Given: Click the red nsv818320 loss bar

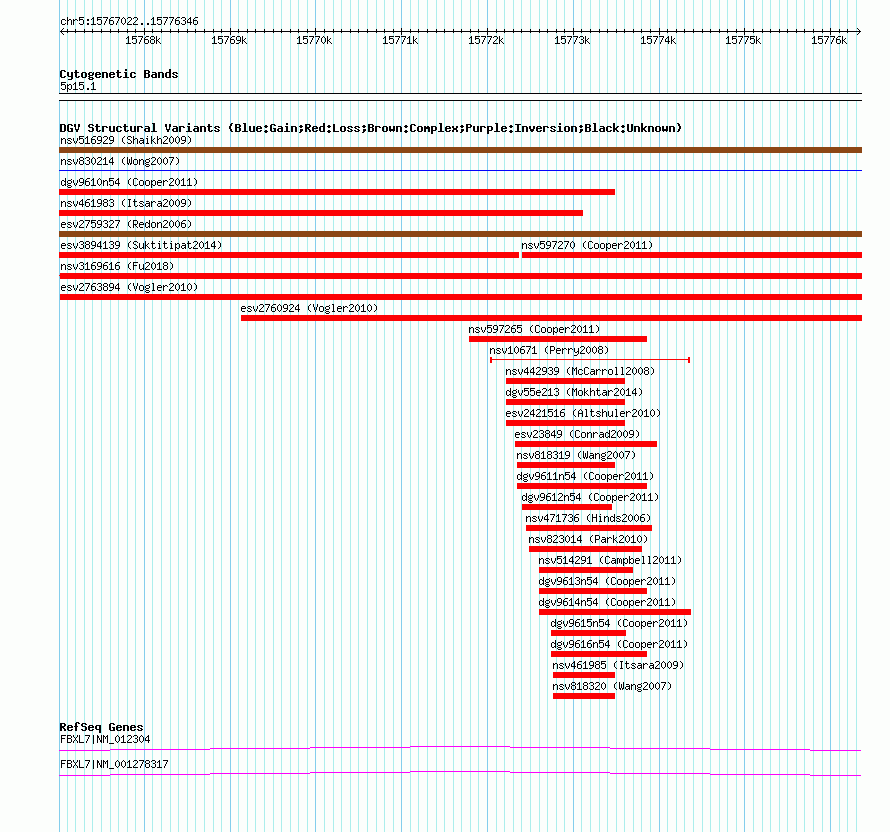Looking at the screenshot, I should 584,696.
